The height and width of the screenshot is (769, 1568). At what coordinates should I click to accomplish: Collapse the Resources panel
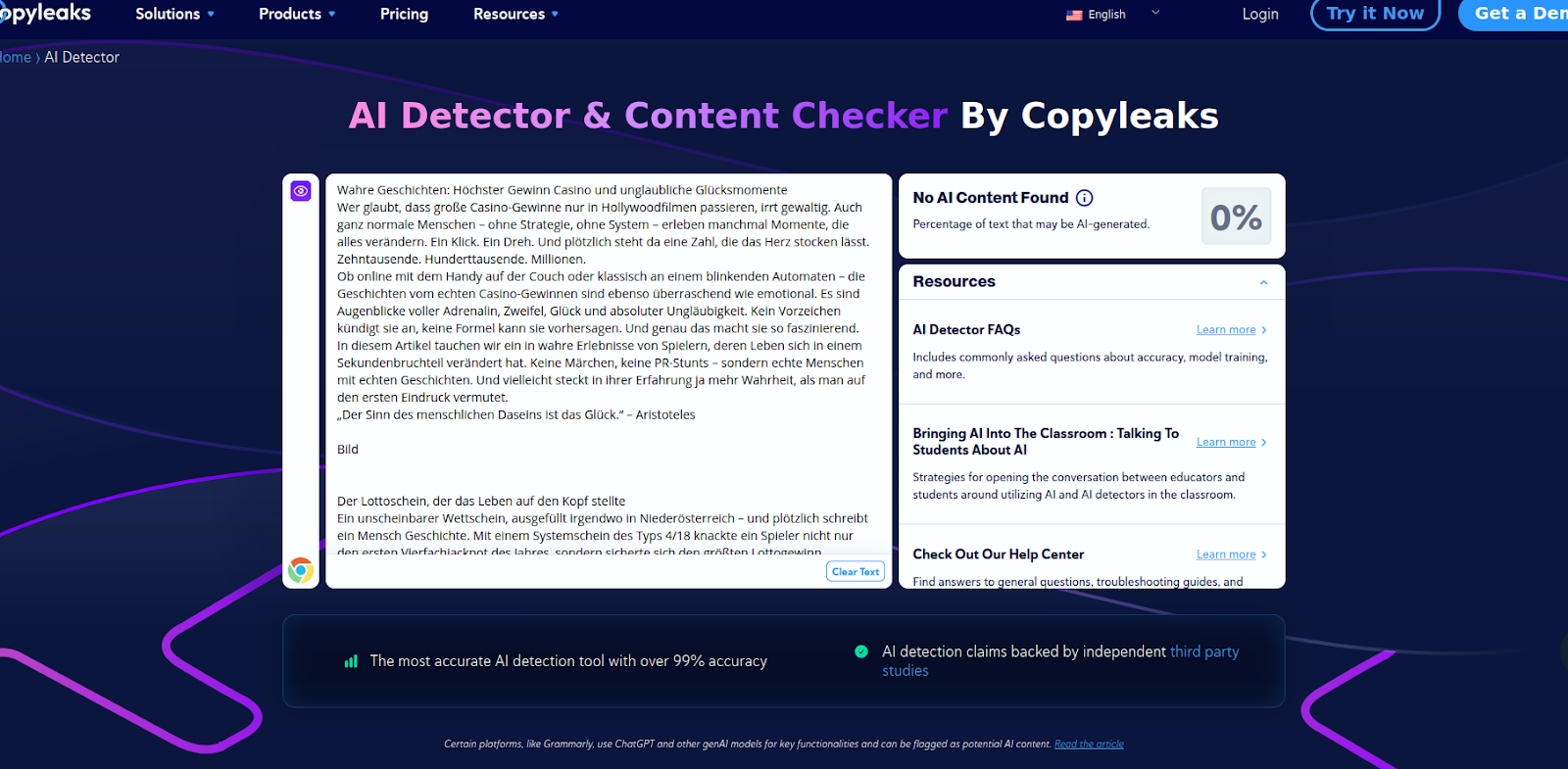[x=1263, y=282]
